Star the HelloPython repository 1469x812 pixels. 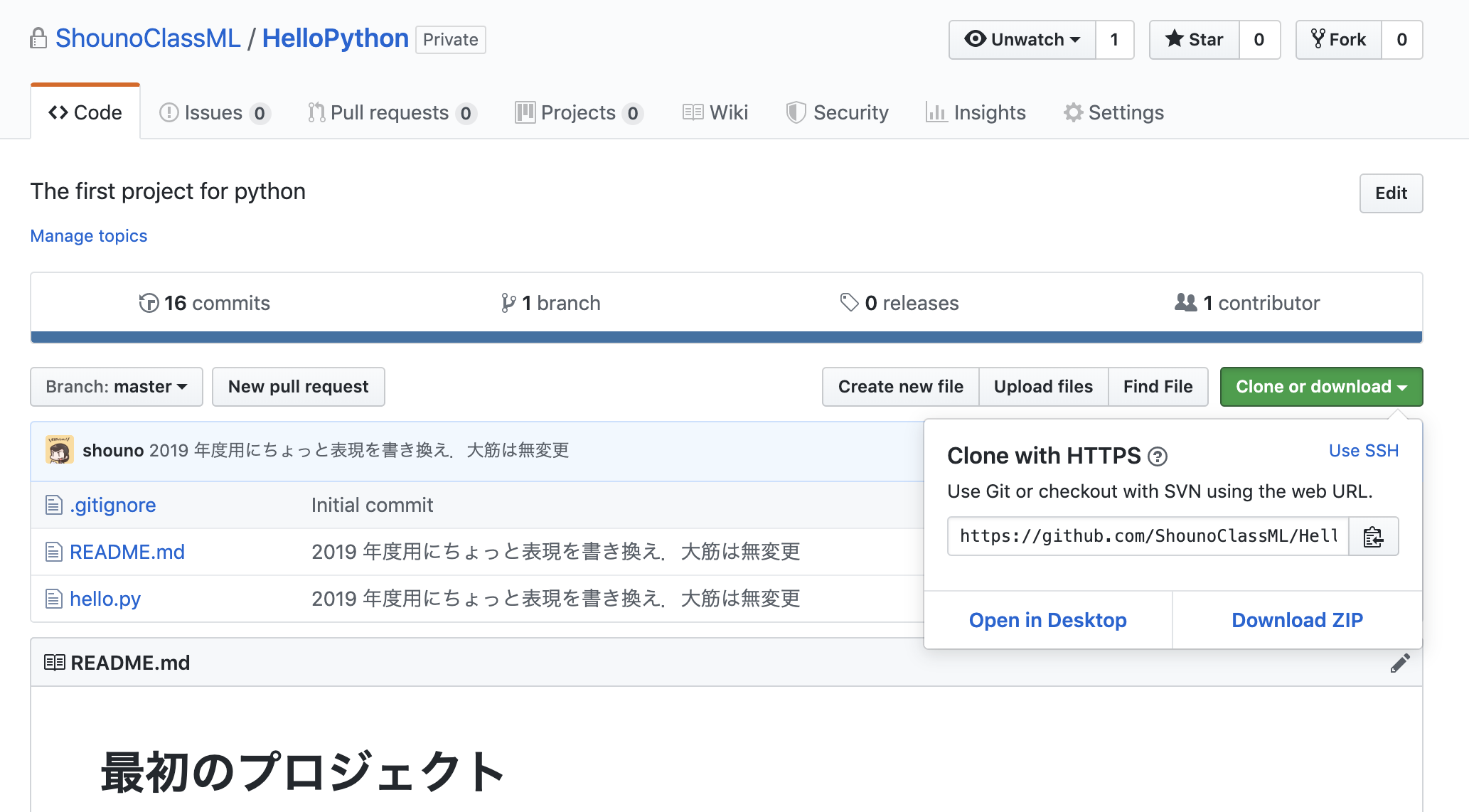click(x=1195, y=39)
